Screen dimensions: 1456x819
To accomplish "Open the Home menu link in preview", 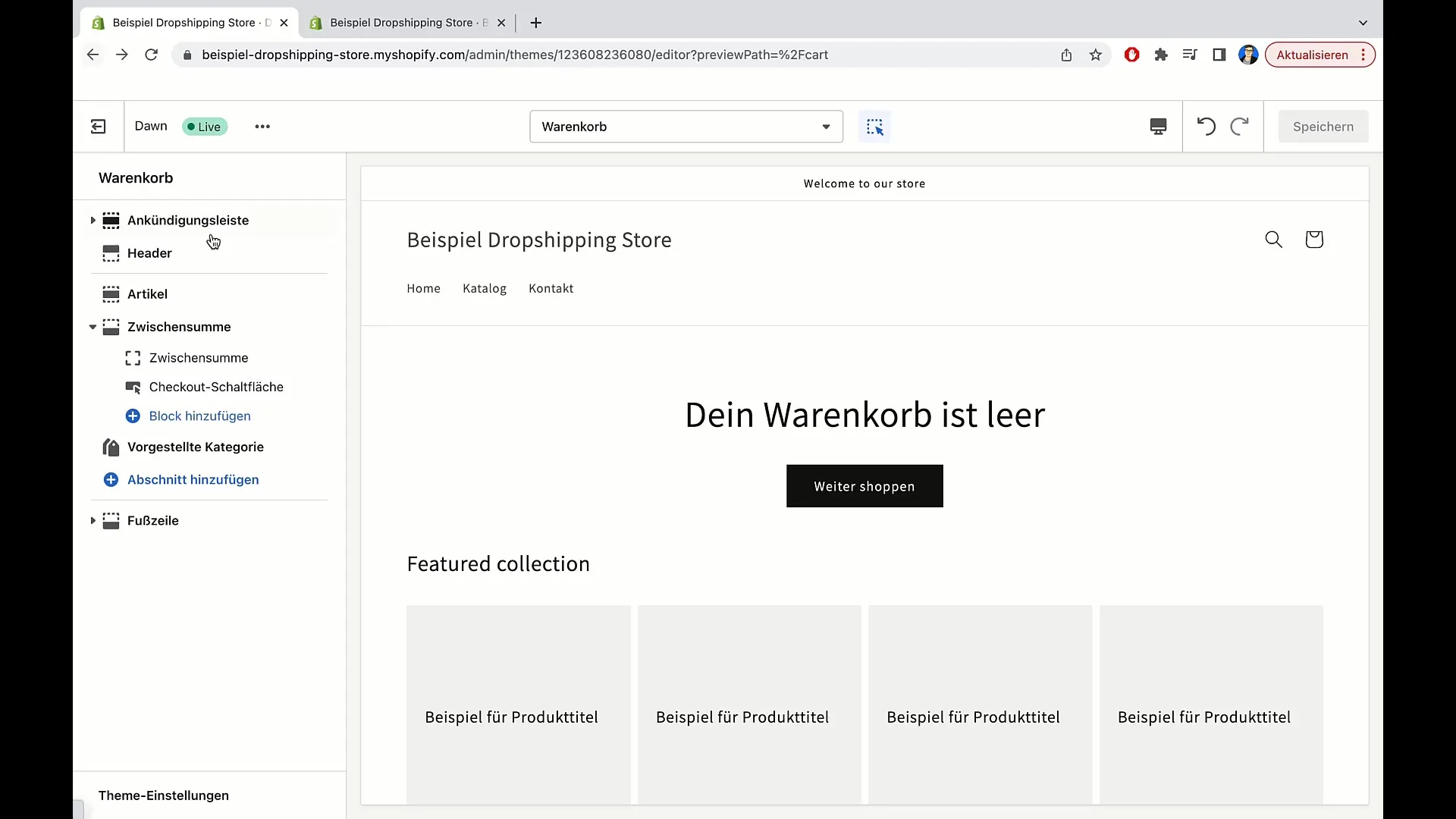I will (423, 289).
